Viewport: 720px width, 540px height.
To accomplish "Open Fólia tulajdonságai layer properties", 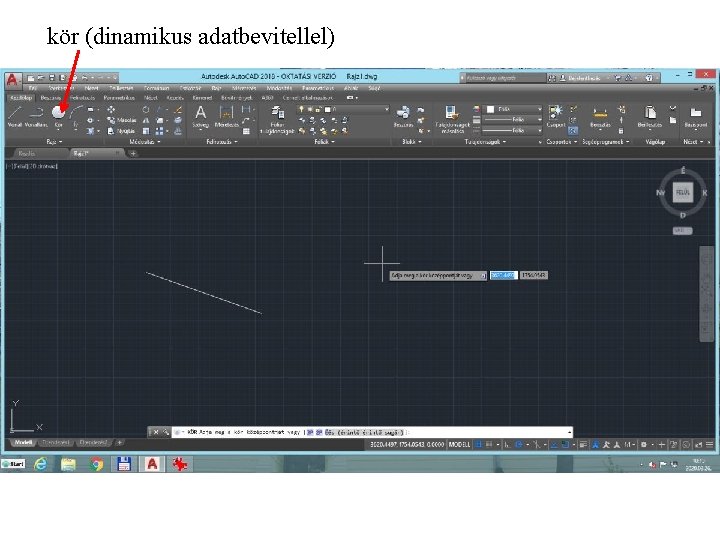I will click(x=277, y=119).
